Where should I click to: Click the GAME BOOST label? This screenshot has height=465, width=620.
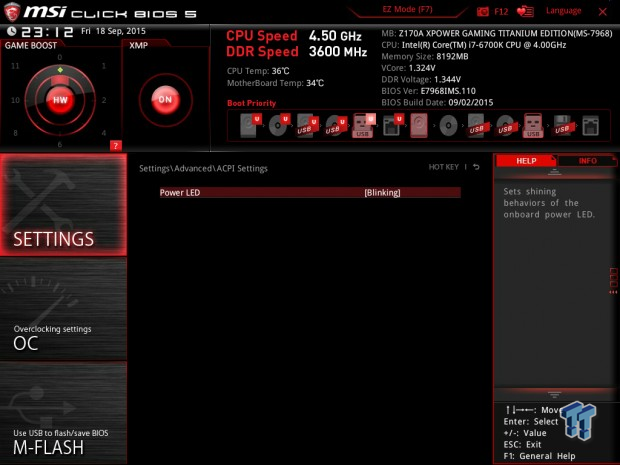click(31, 45)
